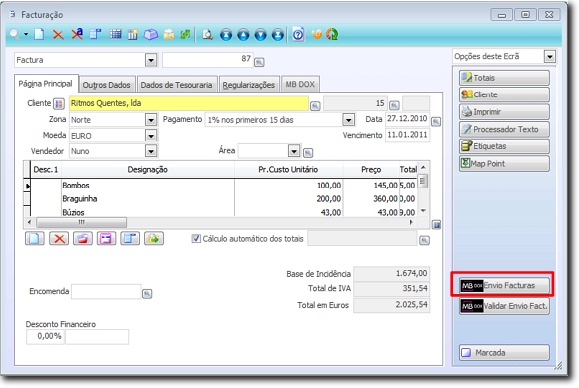Click the invoice number field showing 87
Screen dimensions: 579x388
pyautogui.click(x=208, y=59)
